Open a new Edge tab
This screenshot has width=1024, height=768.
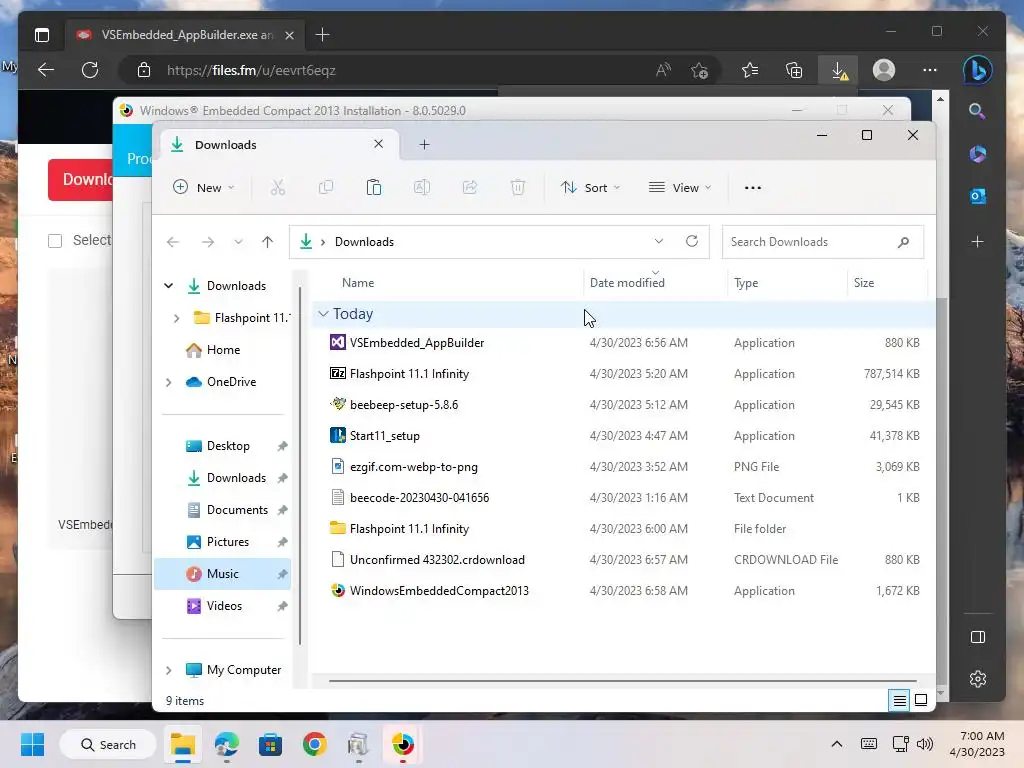[x=323, y=35]
